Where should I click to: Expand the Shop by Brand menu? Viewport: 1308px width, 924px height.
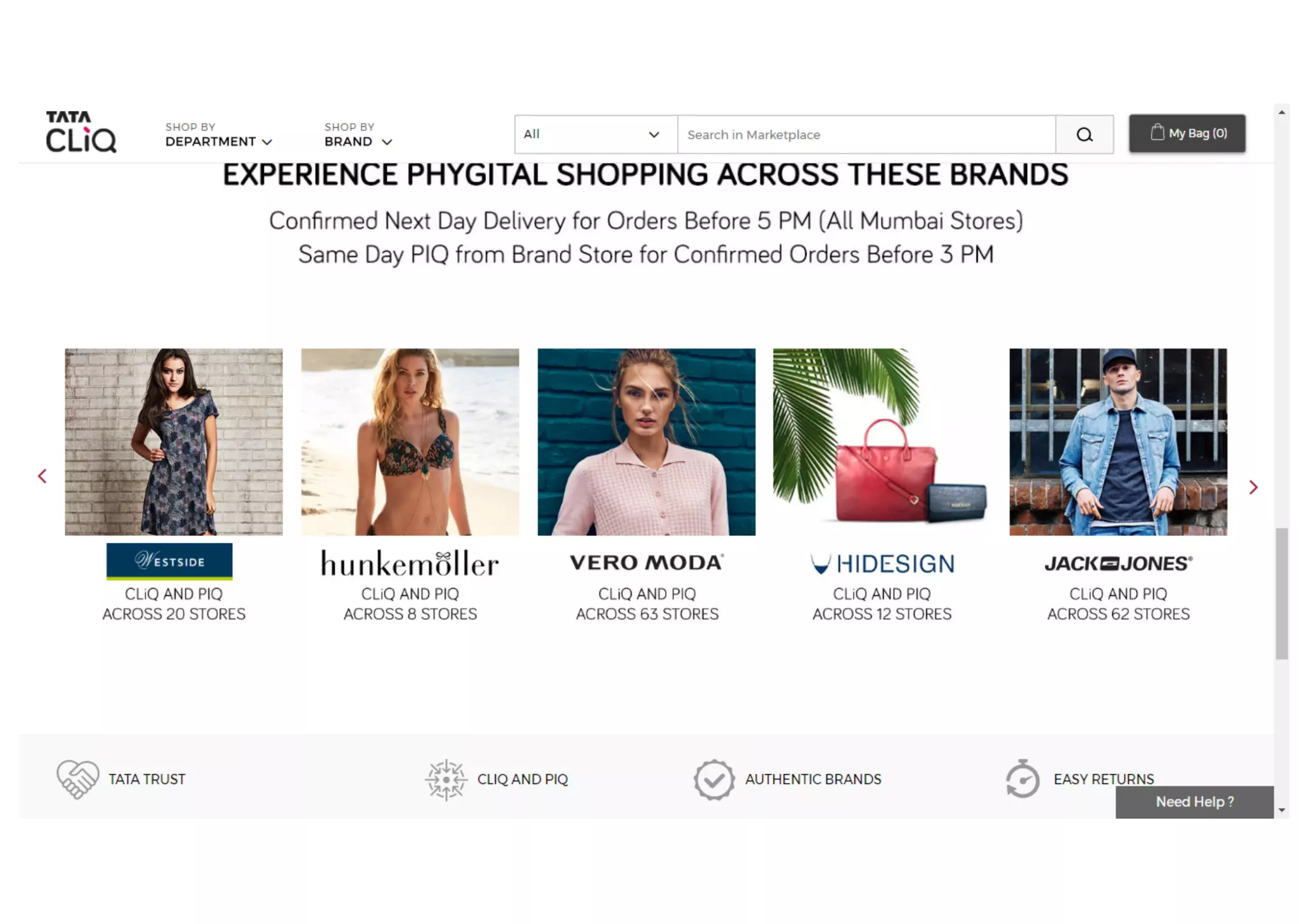(358, 135)
